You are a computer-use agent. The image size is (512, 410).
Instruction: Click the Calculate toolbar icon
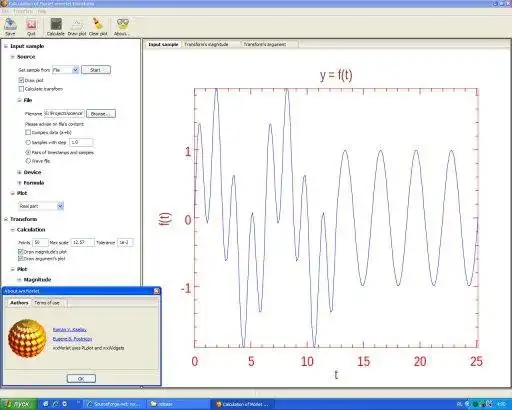tap(56, 27)
